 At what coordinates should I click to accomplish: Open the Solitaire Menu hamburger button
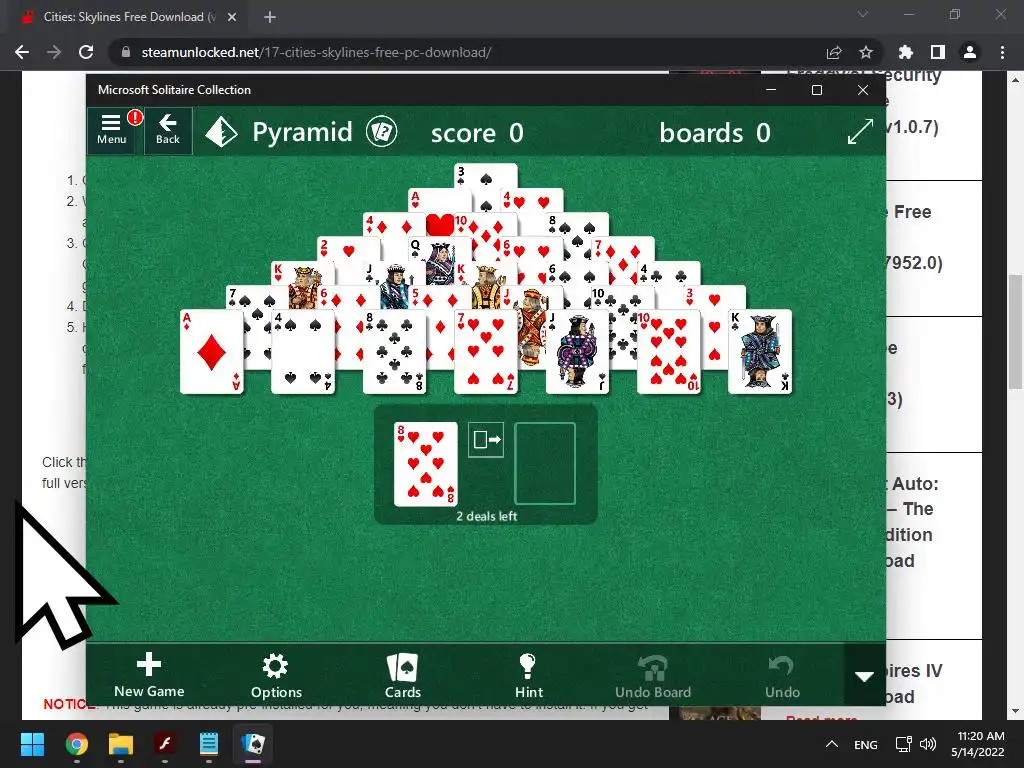(111, 131)
